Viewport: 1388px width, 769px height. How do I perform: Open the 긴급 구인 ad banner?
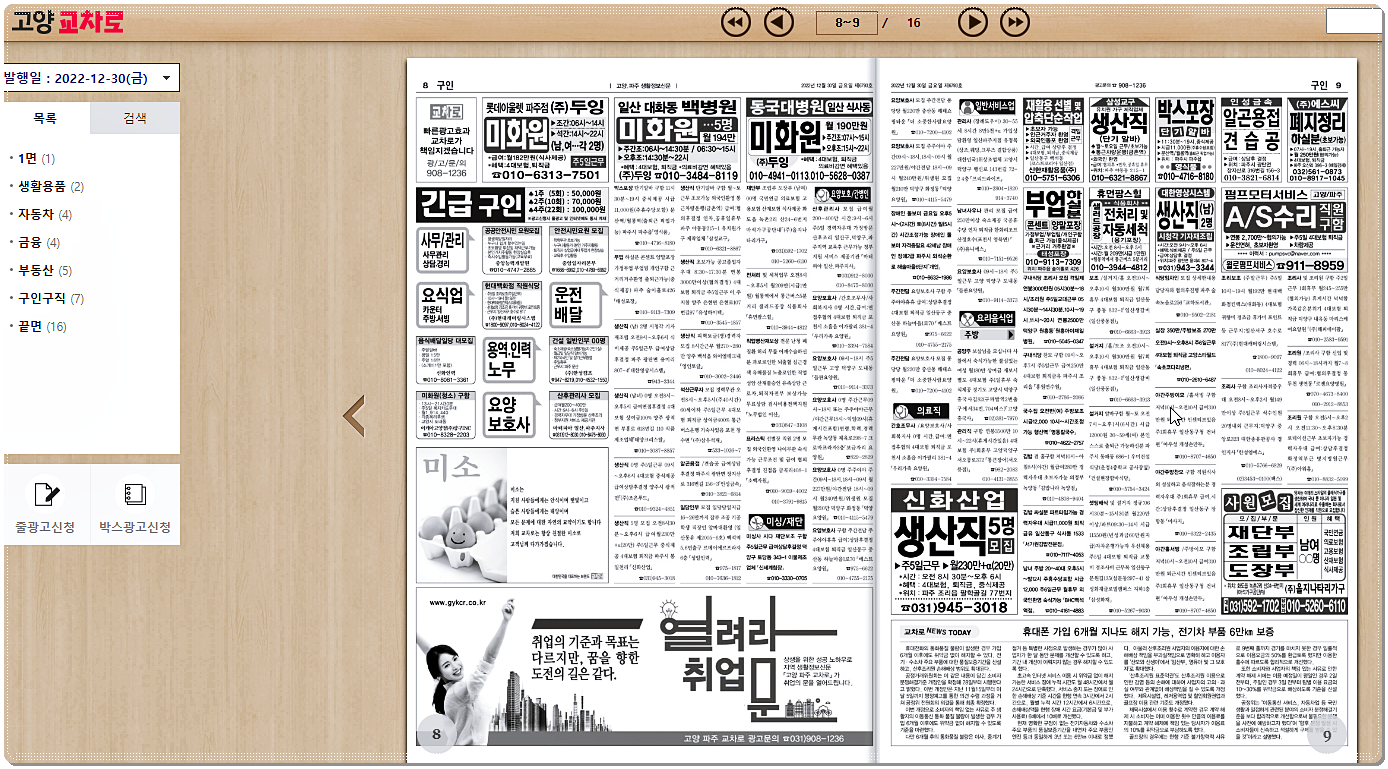click(512, 205)
